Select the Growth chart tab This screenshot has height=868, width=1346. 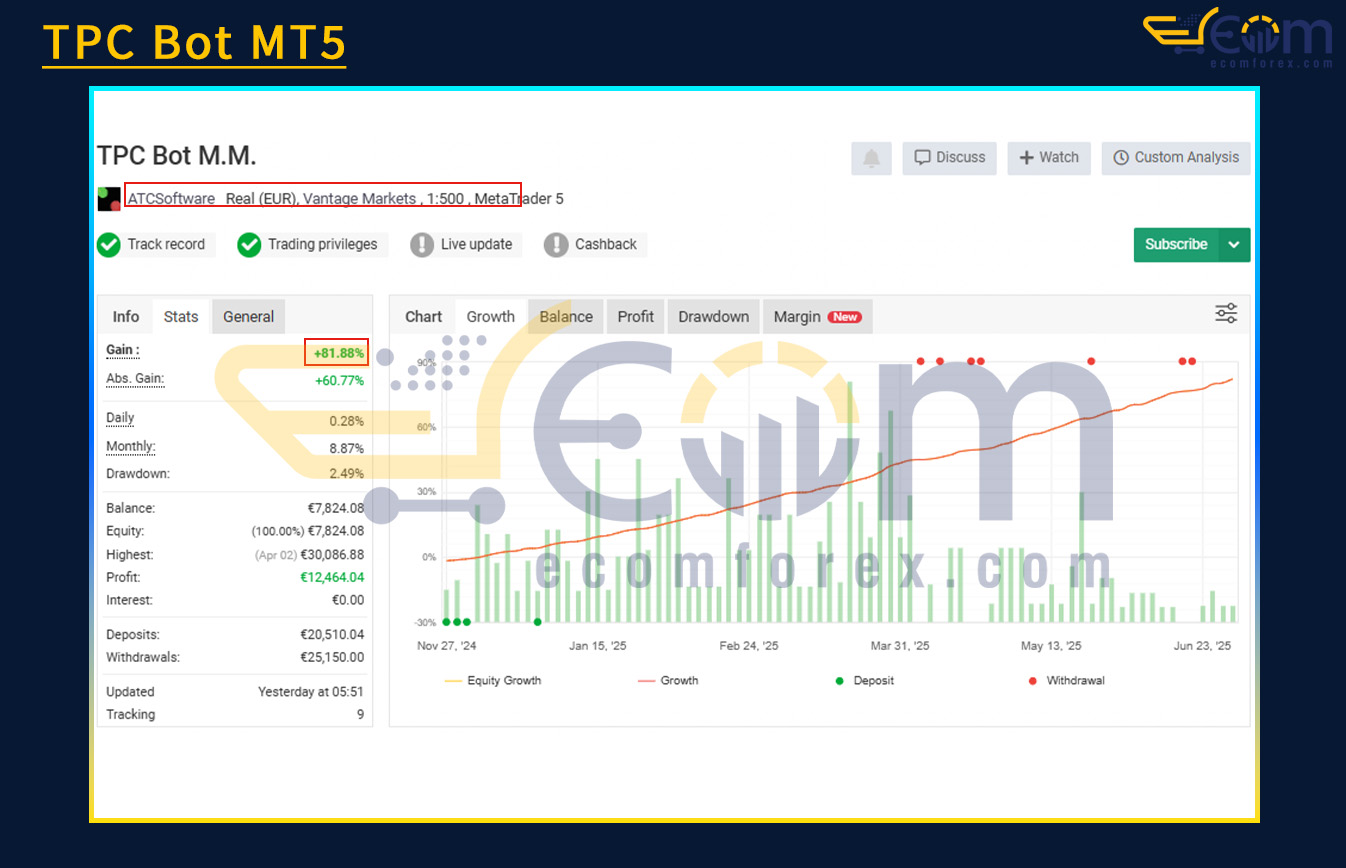coord(491,317)
